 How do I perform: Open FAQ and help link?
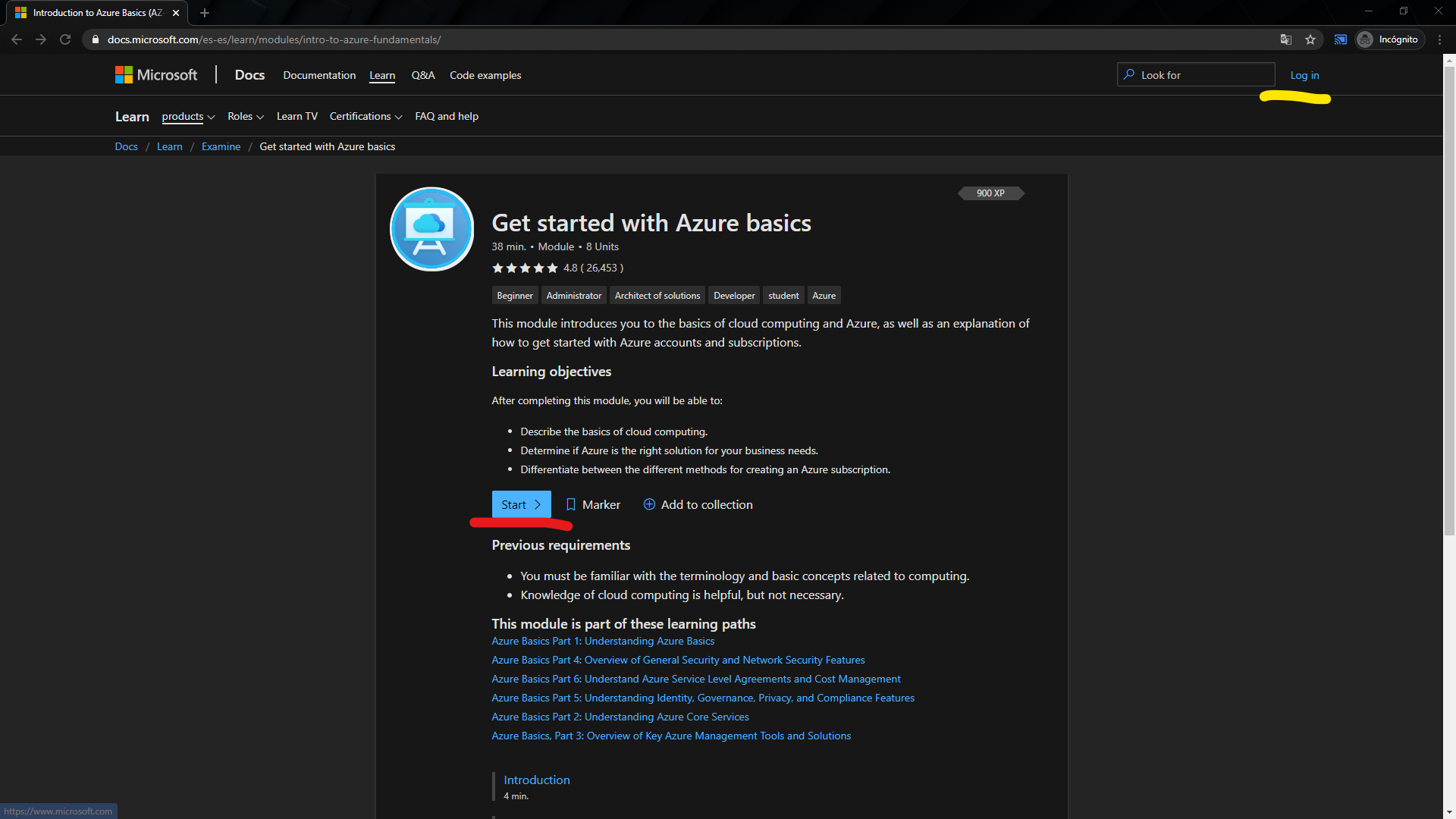point(447,116)
